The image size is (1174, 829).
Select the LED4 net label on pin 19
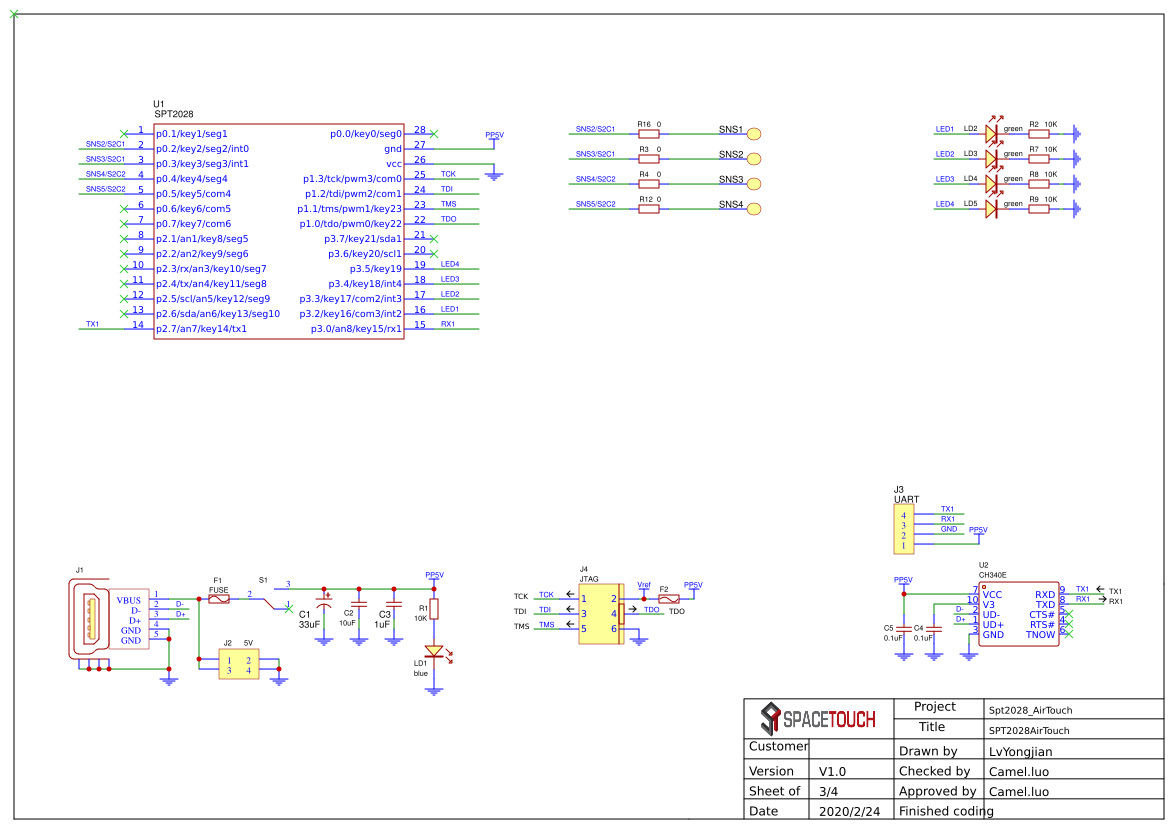pyautogui.click(x=450, y=264)
